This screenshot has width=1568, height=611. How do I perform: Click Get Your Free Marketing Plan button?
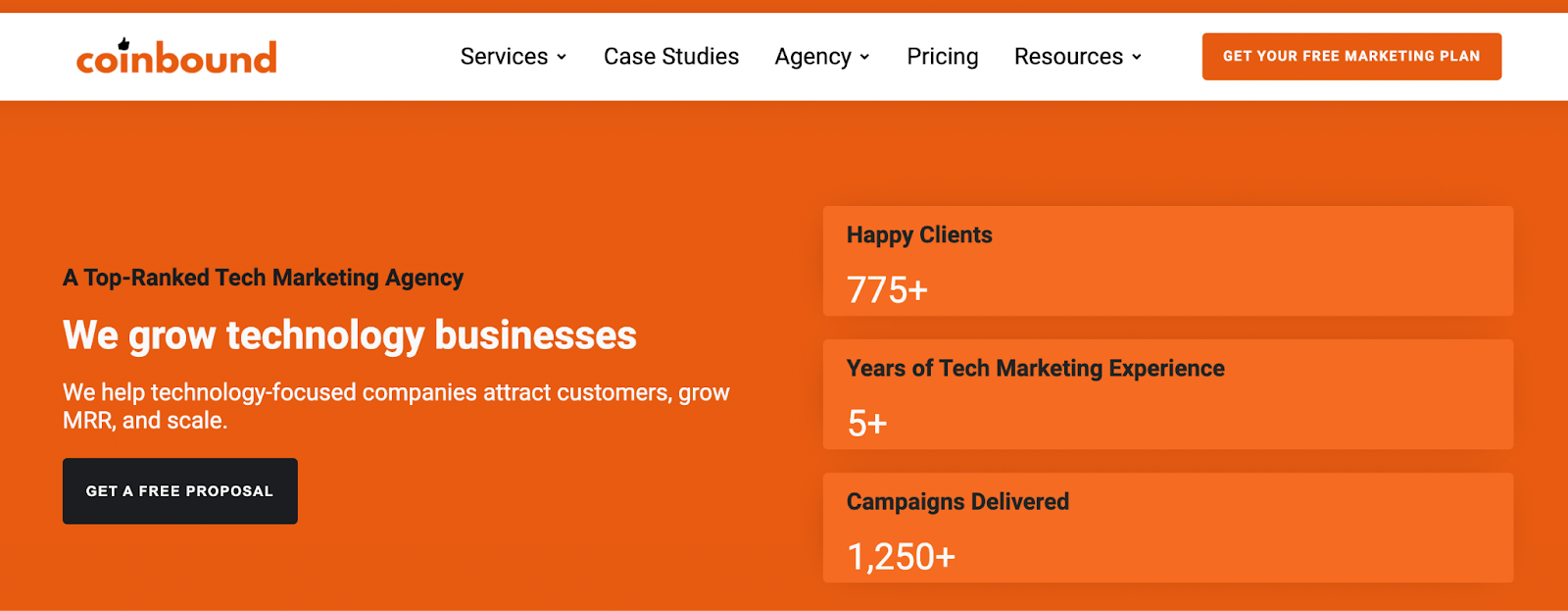[1351, 57]
